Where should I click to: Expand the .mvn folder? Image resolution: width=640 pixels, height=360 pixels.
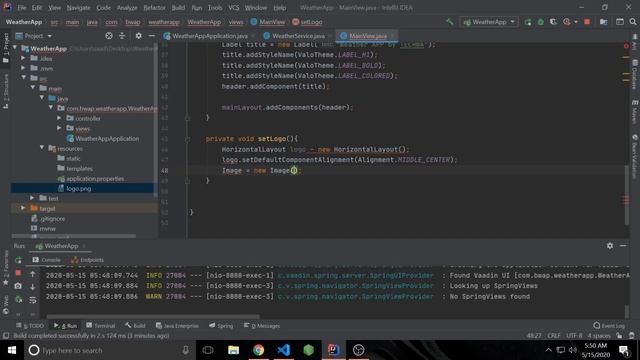(23, 68)
